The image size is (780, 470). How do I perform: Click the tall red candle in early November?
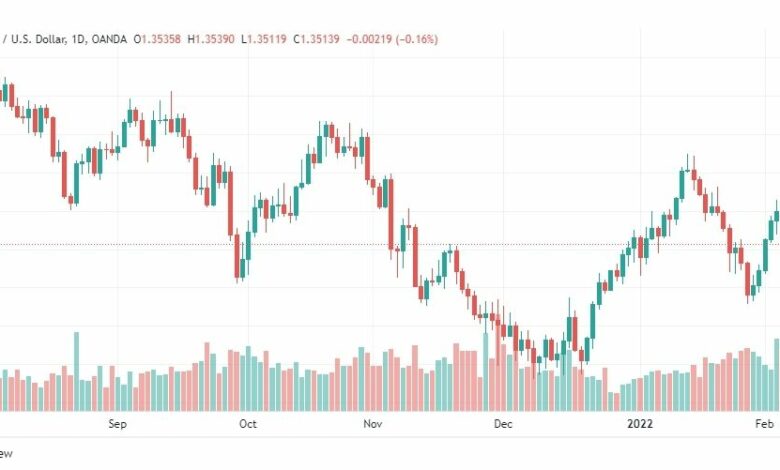[391, 214]
